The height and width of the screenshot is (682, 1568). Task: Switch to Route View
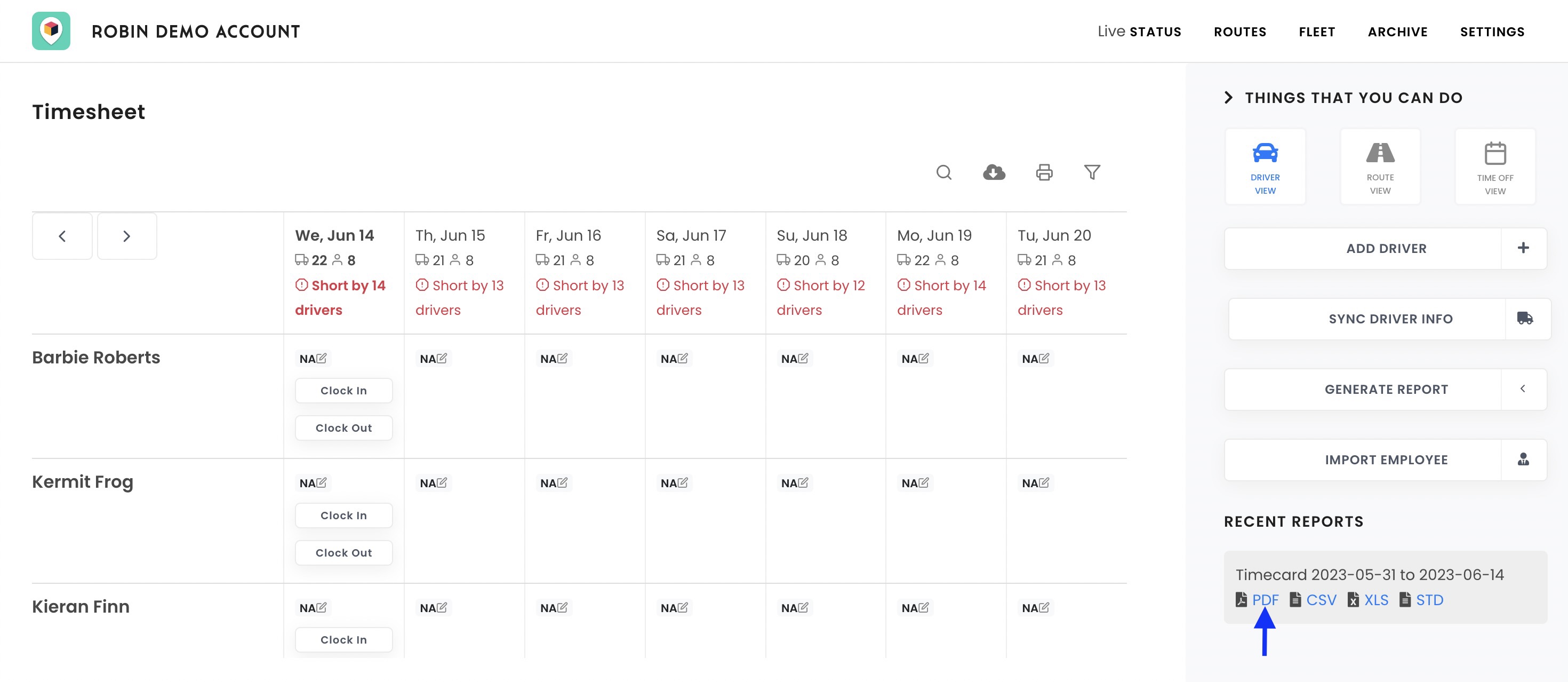[x=1380, y=166]
